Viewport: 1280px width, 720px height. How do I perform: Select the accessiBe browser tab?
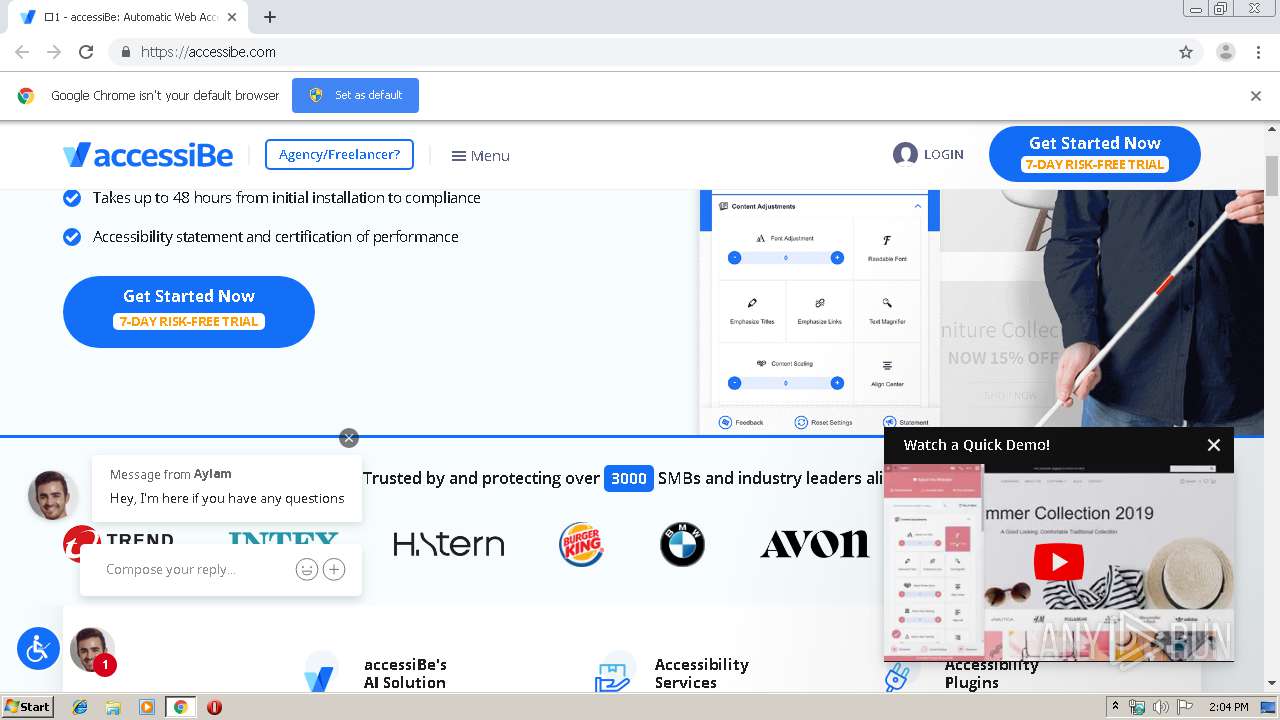[127, 17]
